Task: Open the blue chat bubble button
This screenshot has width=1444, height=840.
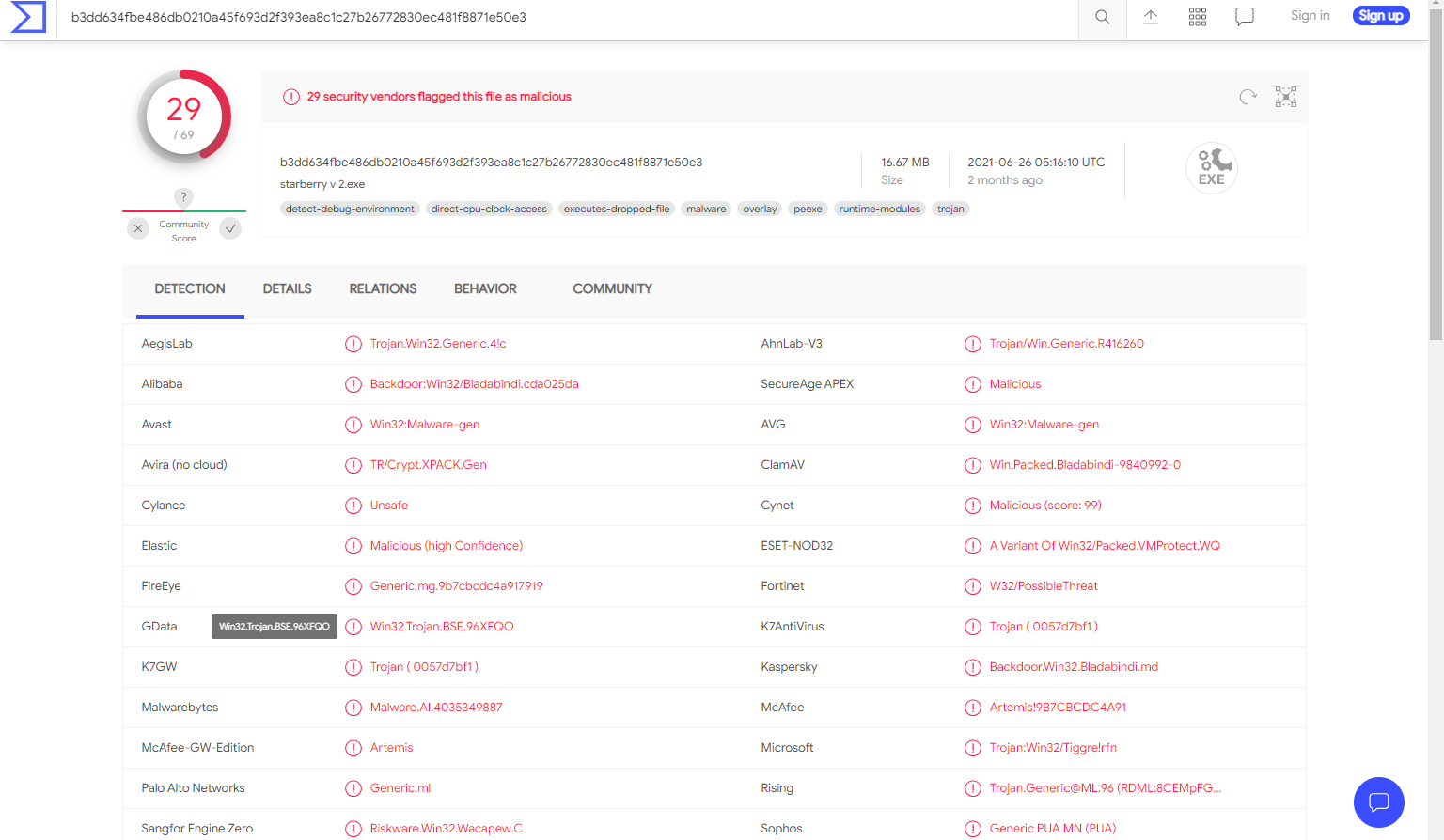Action: point(1379,802)
